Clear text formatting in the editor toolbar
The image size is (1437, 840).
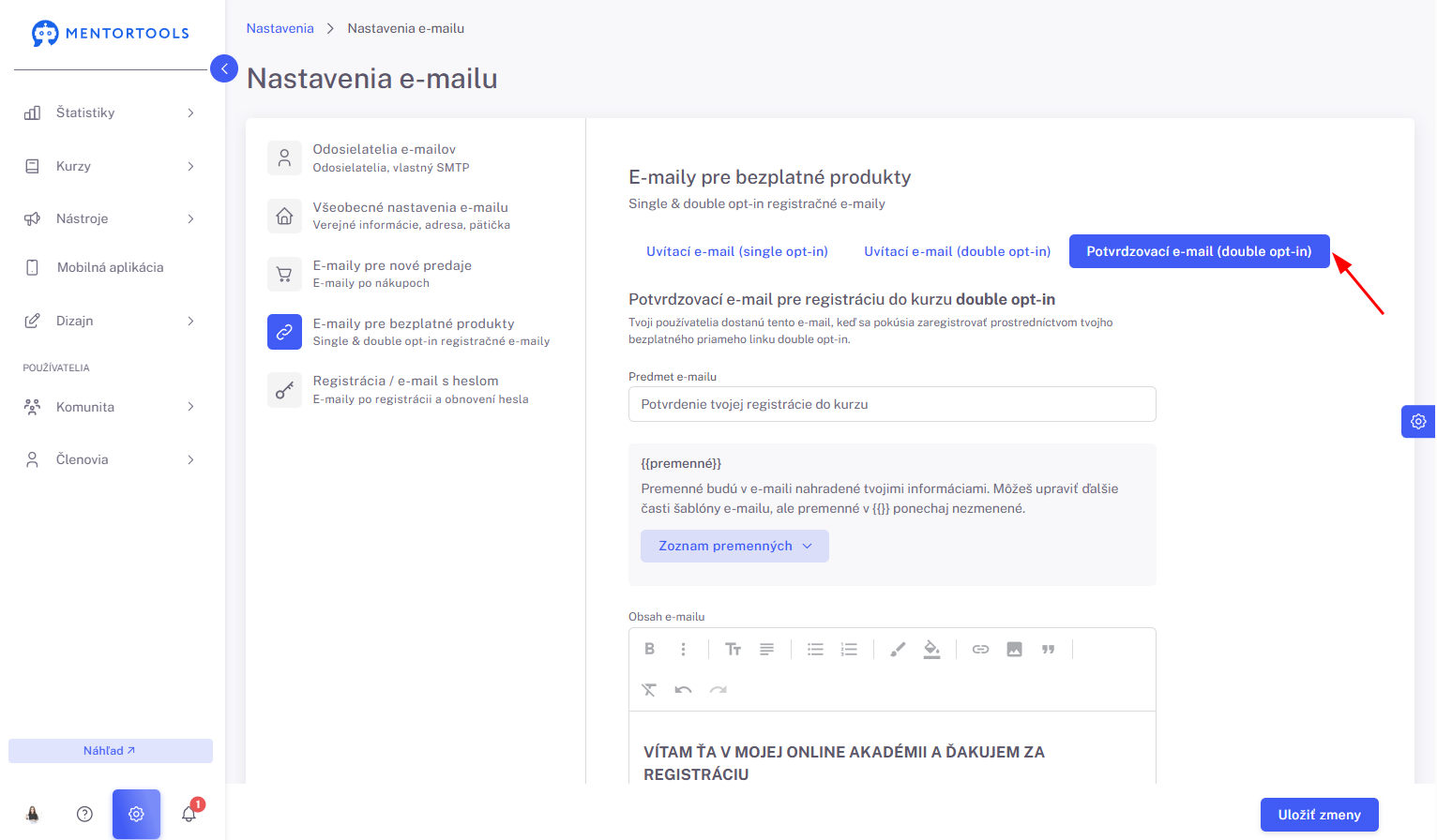click(x=649, y=690)
